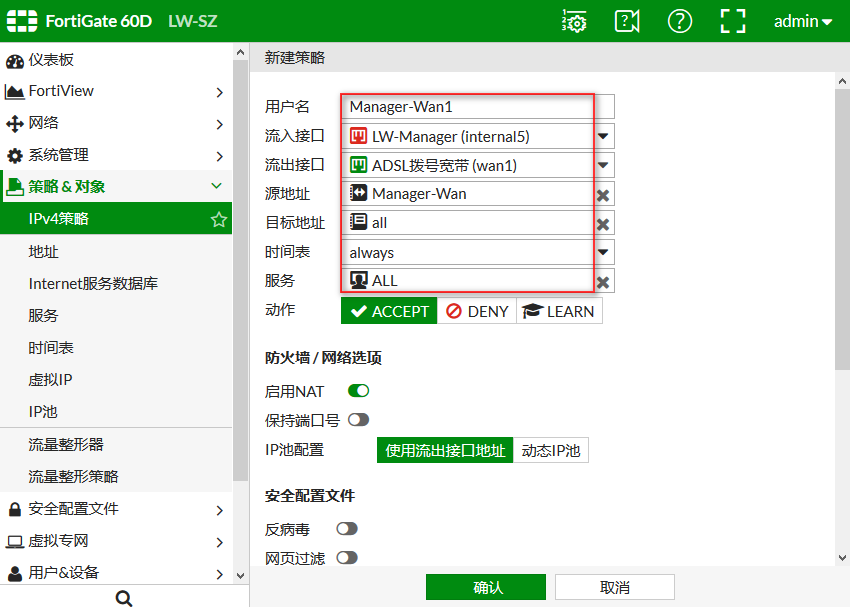Click the ADSL拨号宽带 wan1 interface icon

coord(358,165)
